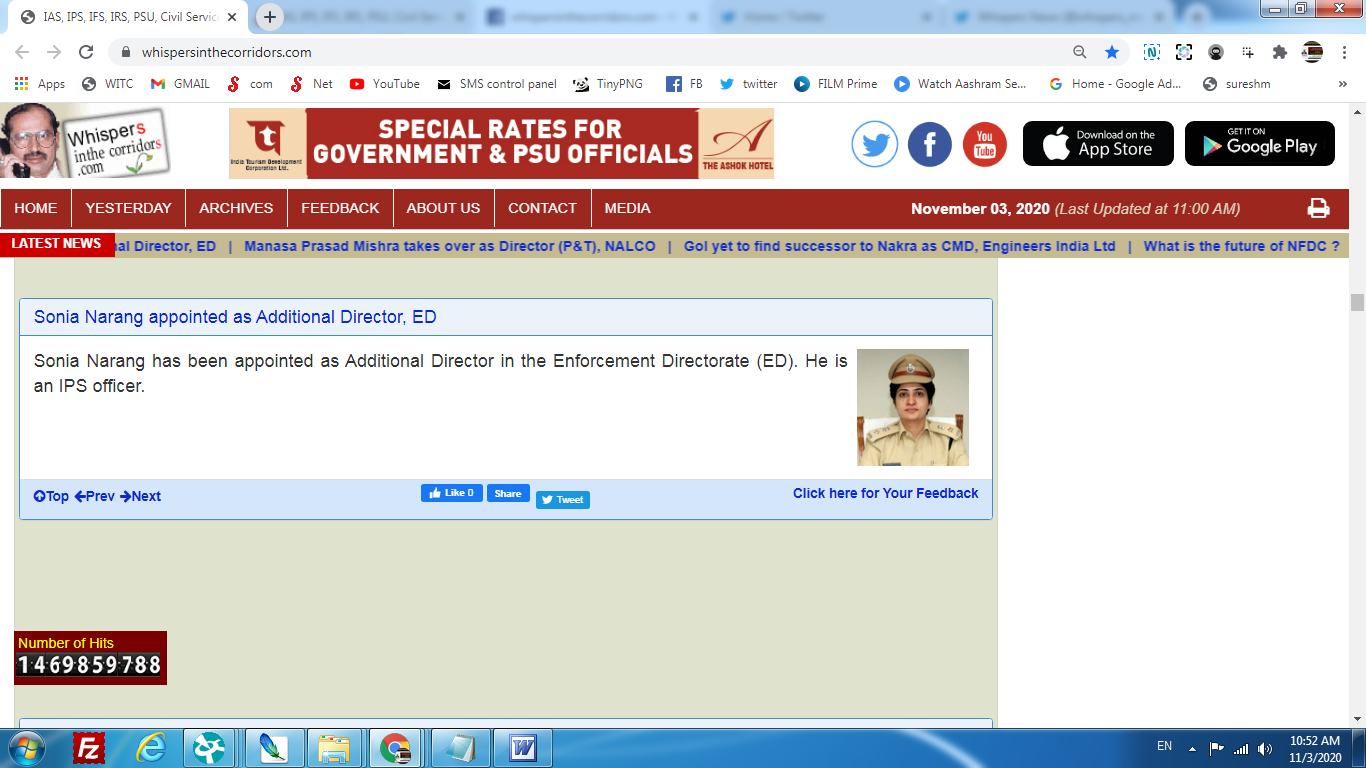
Task: Open the ARCHIVES menu item
Action: tap(236, 208)
